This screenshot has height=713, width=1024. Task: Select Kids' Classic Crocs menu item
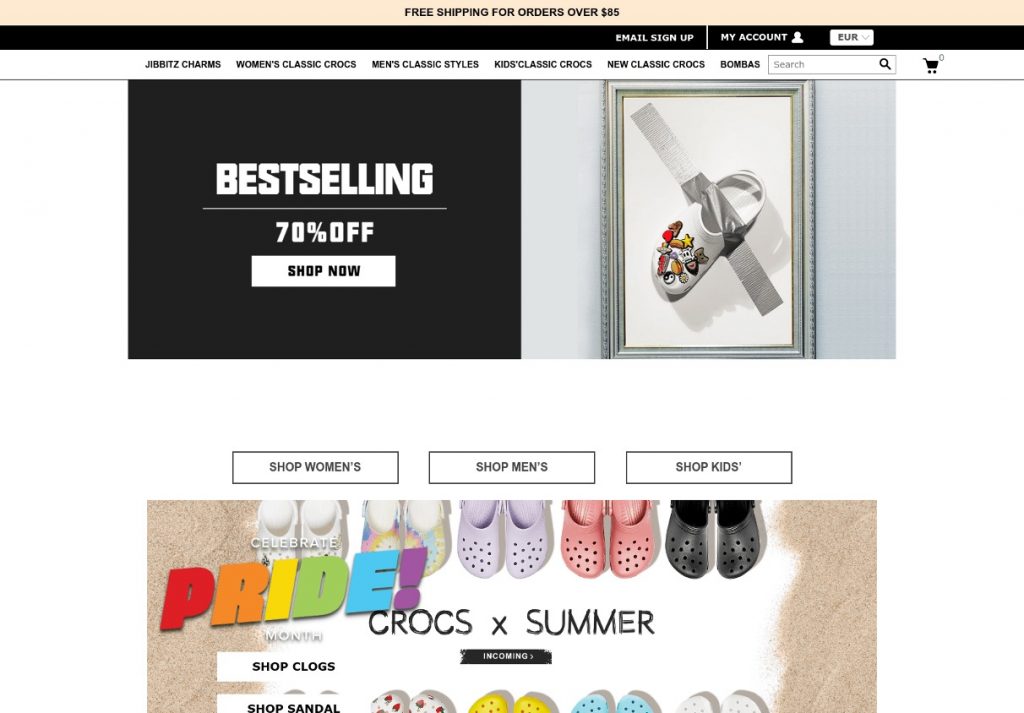tap(543, 65)
